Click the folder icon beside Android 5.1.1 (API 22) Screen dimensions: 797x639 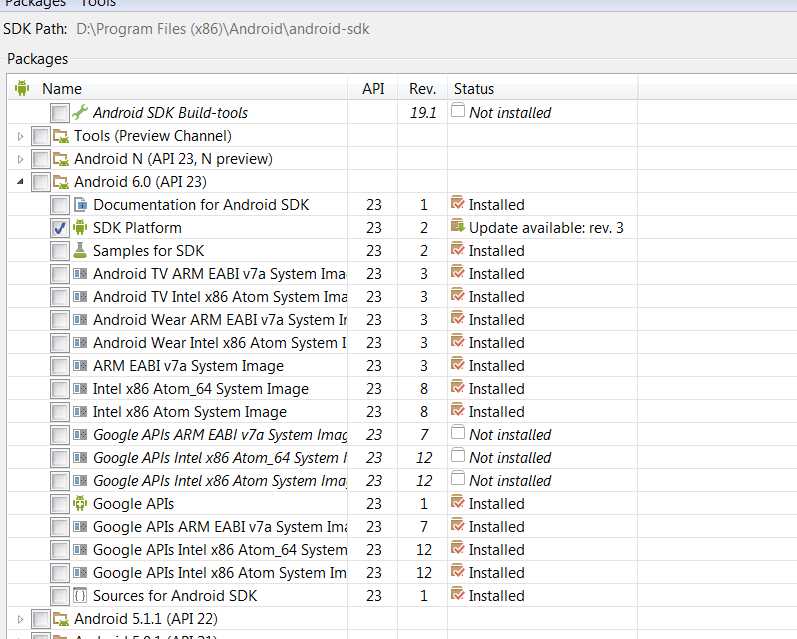click(61, 619)
